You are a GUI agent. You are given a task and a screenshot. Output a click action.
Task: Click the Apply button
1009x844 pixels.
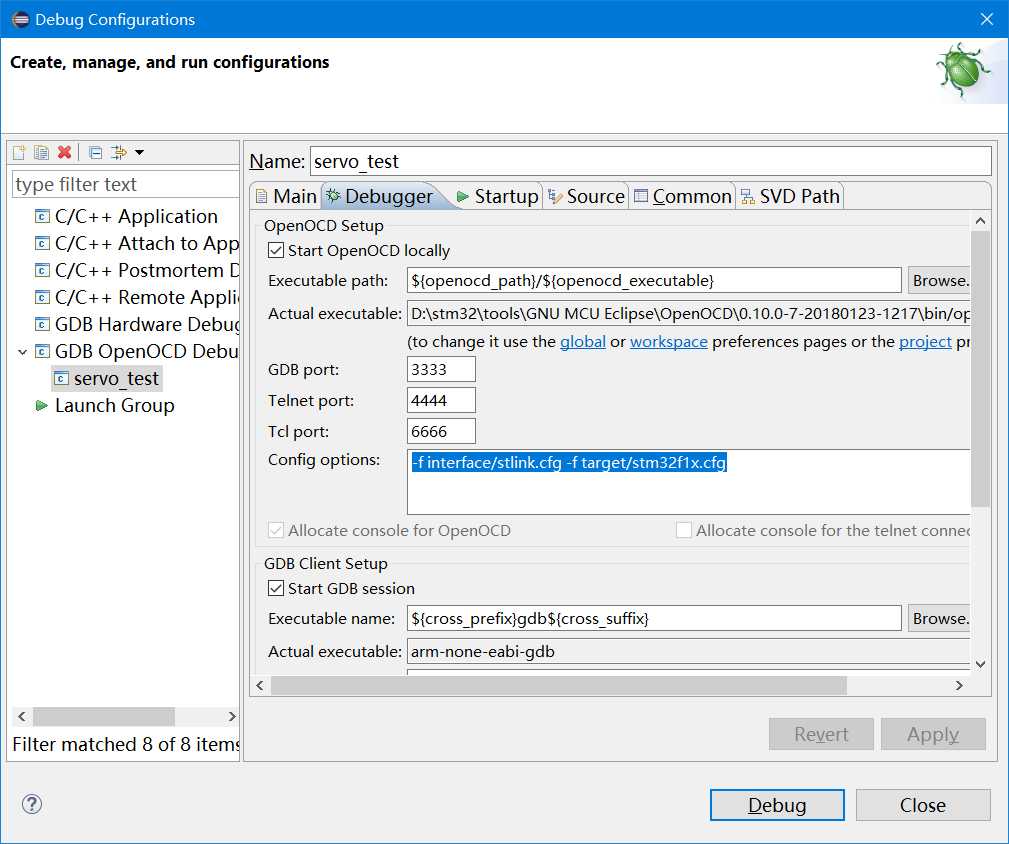(933, 734)
